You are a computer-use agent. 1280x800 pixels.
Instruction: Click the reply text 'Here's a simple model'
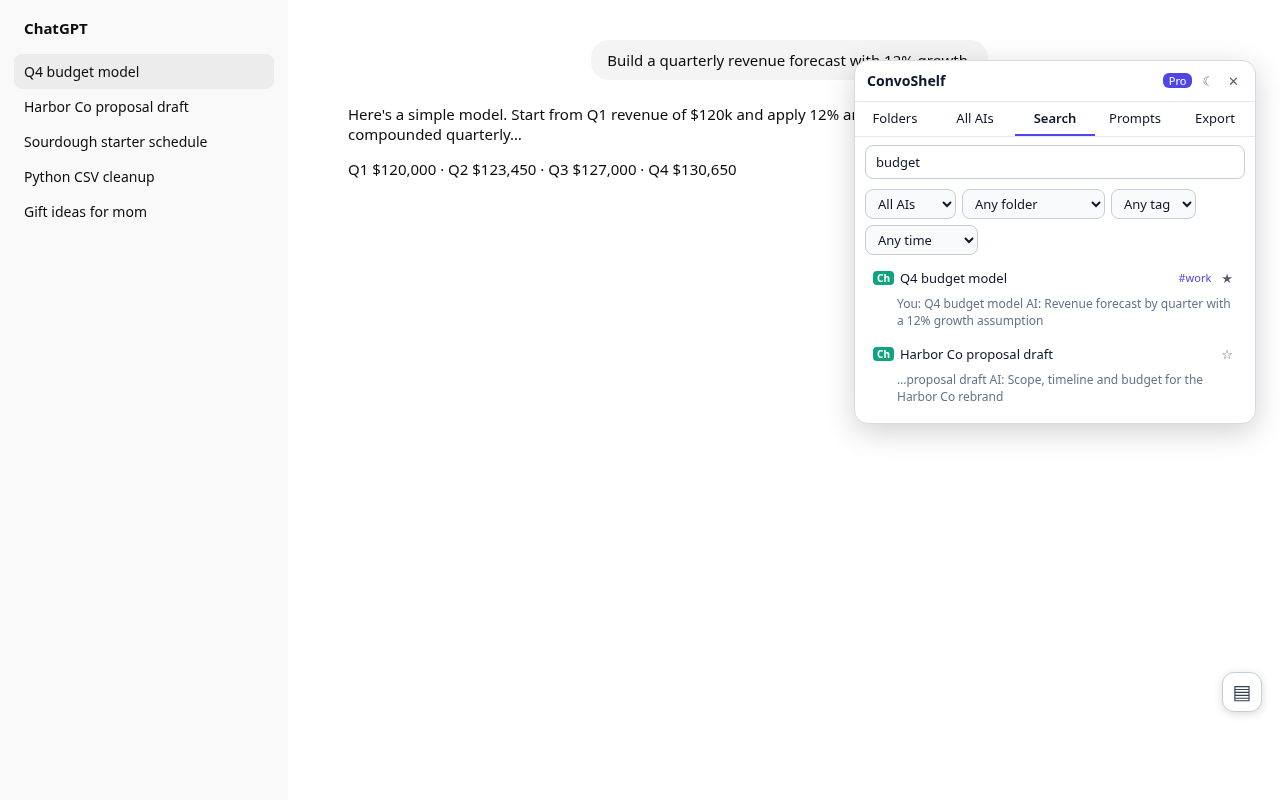coord(600,124)
